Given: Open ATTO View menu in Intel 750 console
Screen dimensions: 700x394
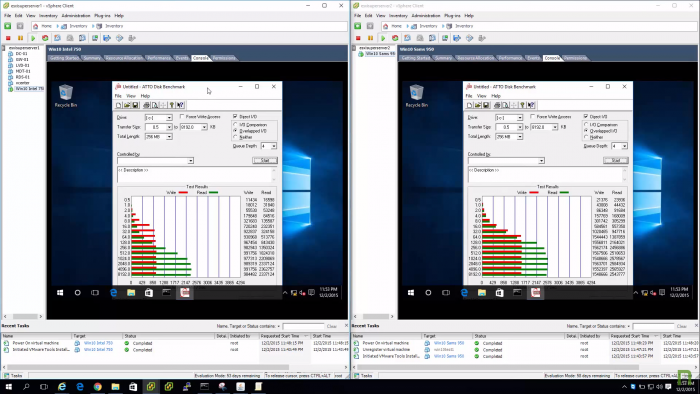Looking at the screenshot, I should [x=131, y=96].
